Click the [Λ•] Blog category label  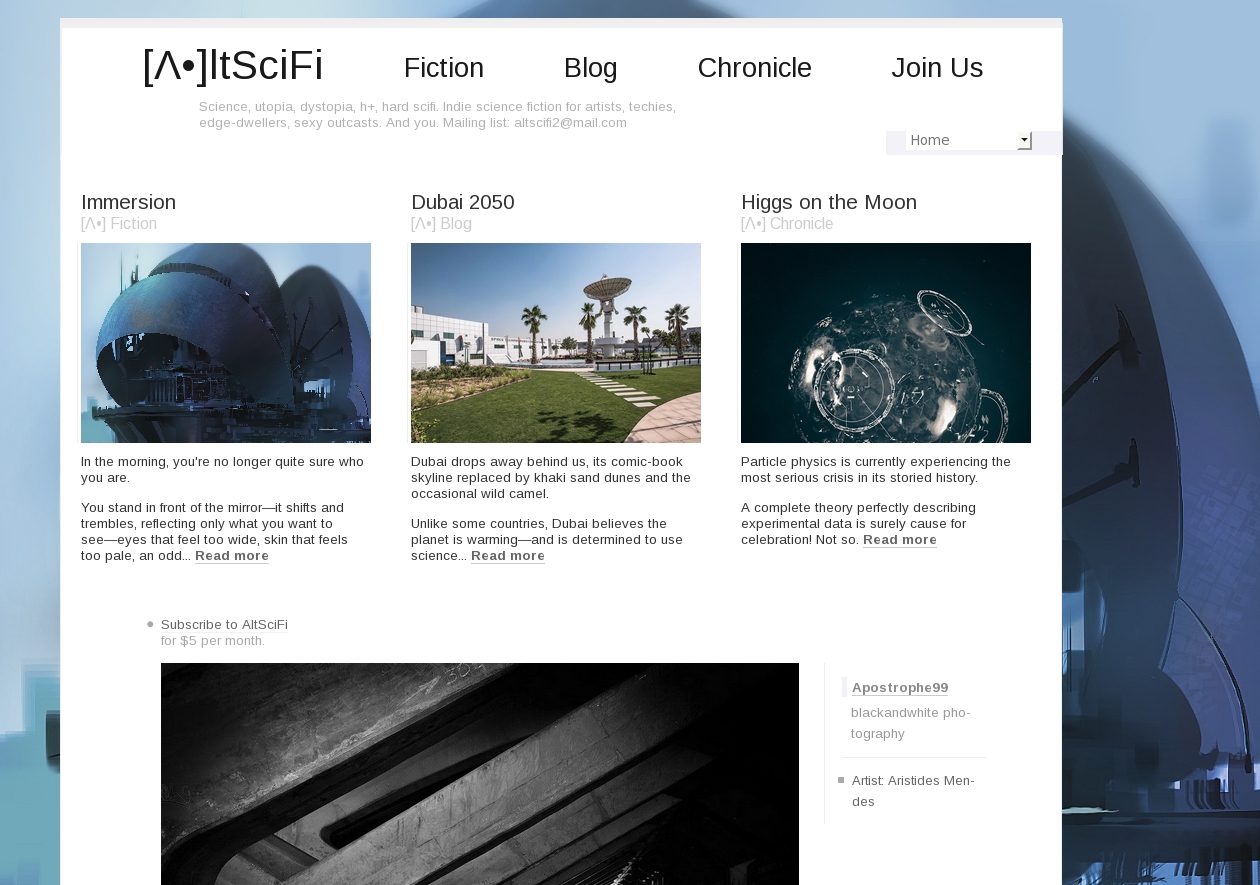pos(441,224)
